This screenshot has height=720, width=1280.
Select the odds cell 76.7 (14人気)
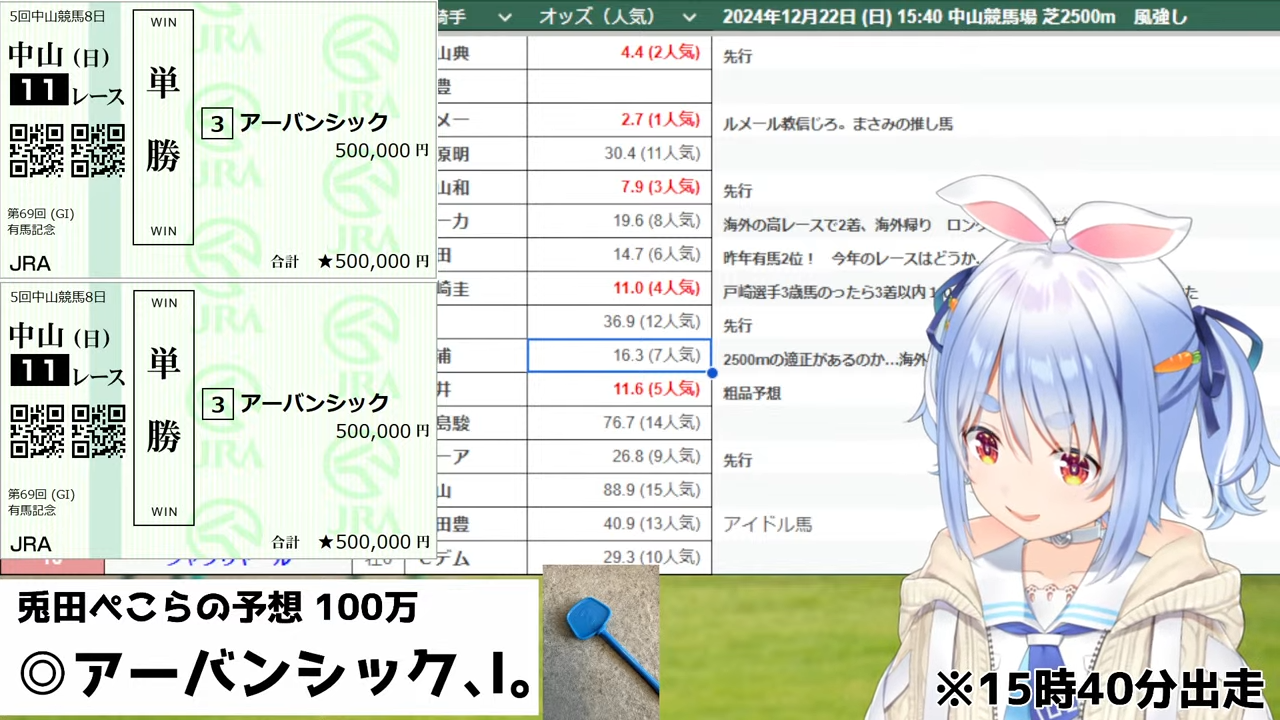[619, 423]
